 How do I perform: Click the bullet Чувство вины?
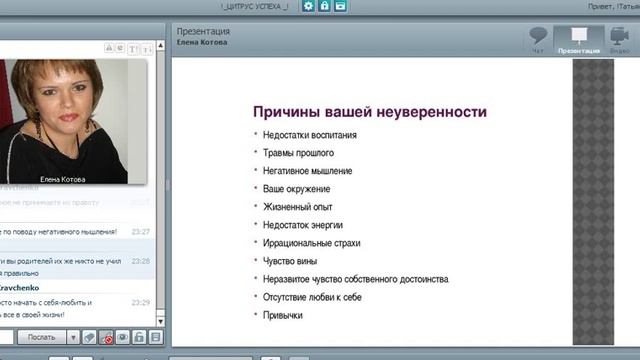coord(290,261)
